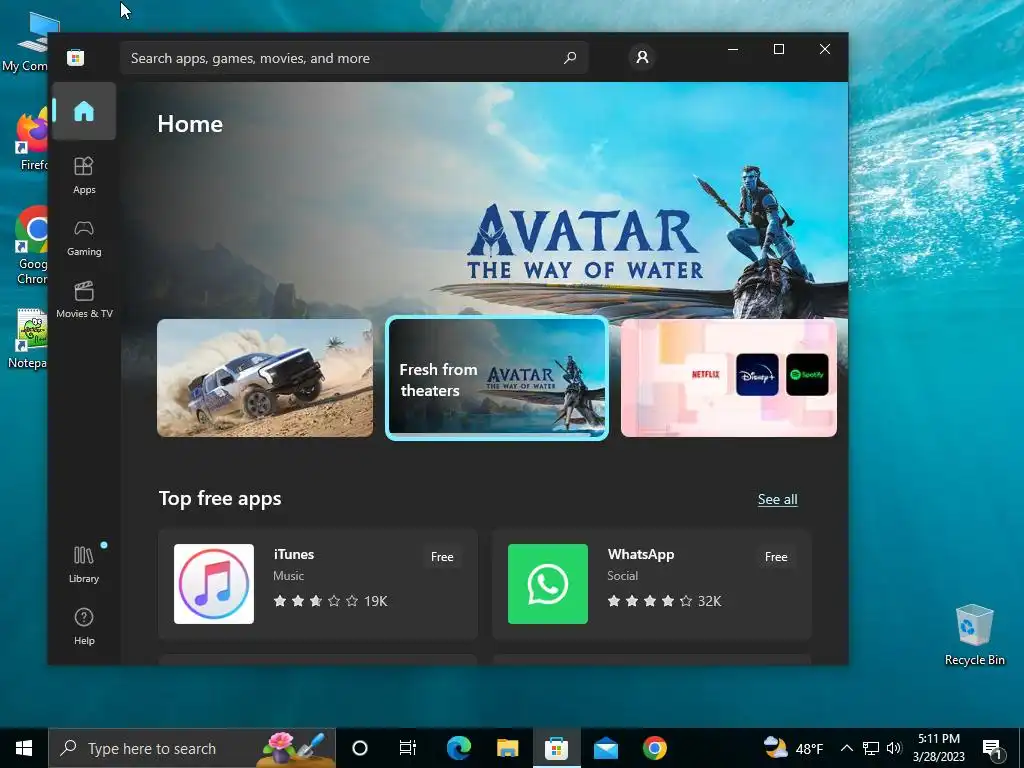Go to the Gaming section
Image resolution: width=1024 pixels, height=768 pixels.
point(84,238)
